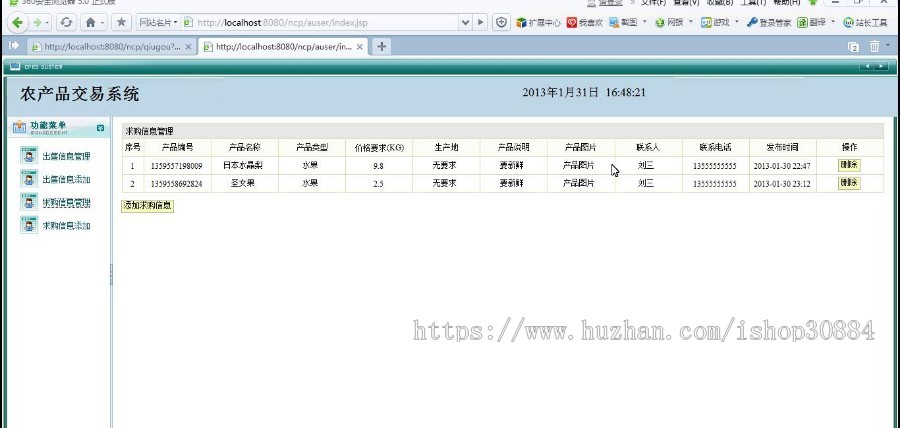Click the publish time 2013-01-30 23:12
The width and height of the screenshot is (900, 428).
(x=782, y=184)
